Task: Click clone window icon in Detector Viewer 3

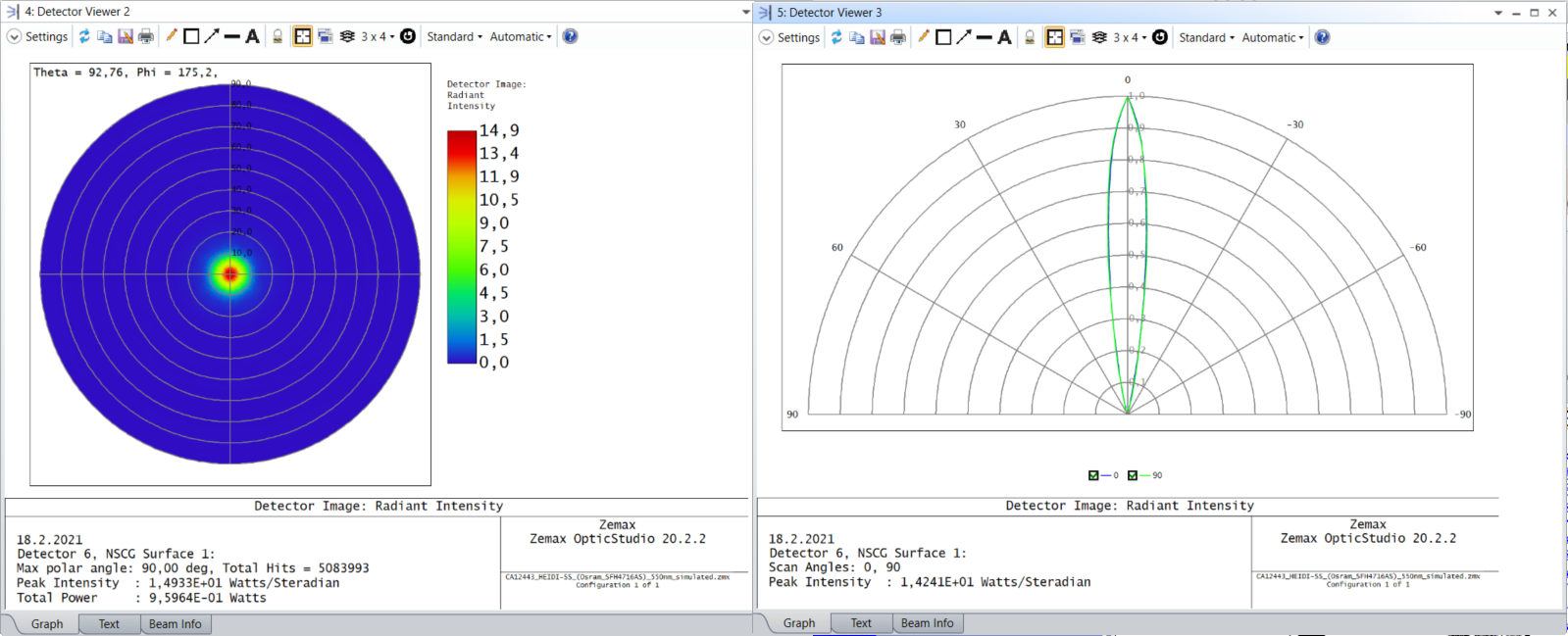Action: click(x=1078, y=37)
